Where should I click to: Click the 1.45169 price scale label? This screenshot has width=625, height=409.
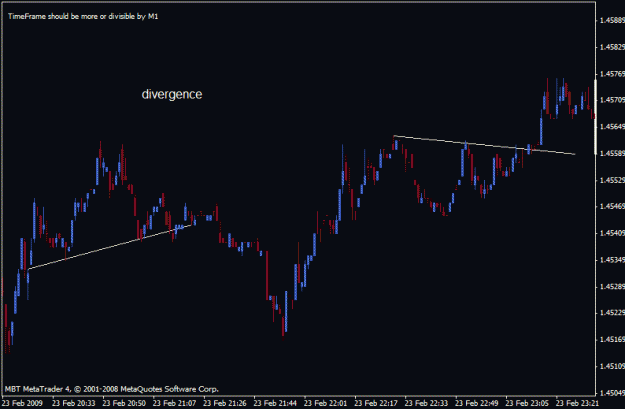[x=612, y=340]
